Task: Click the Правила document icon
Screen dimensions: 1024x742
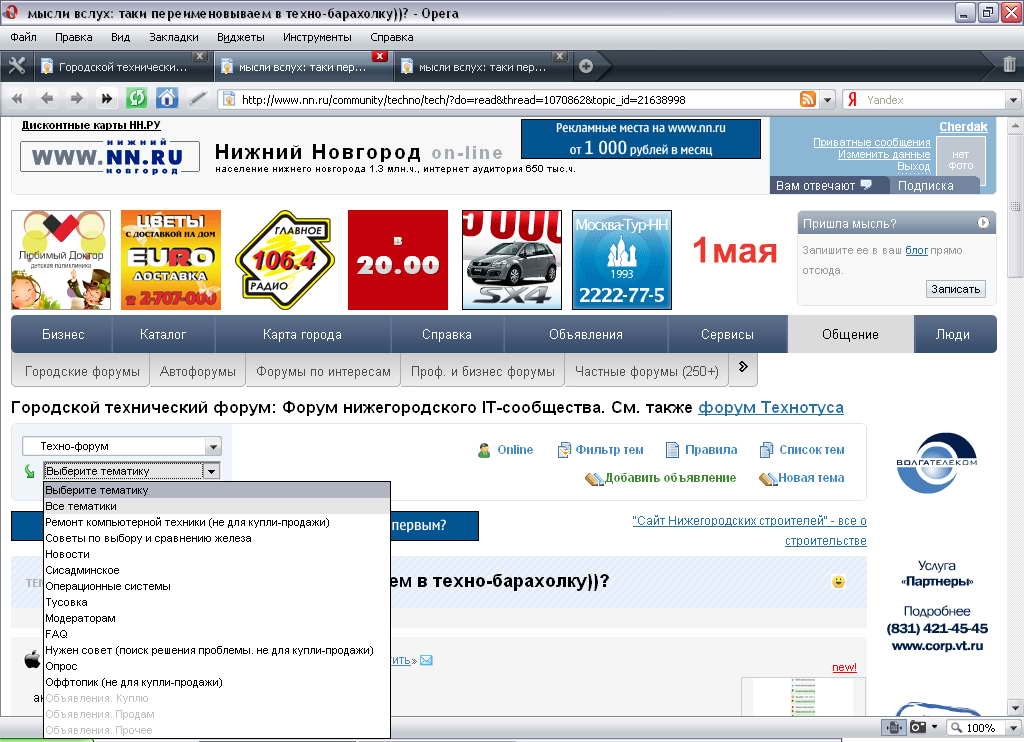Action: (672, 450)
